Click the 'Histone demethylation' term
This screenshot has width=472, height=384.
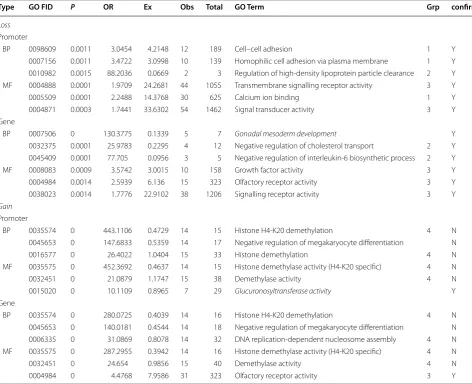pos(271,255)
